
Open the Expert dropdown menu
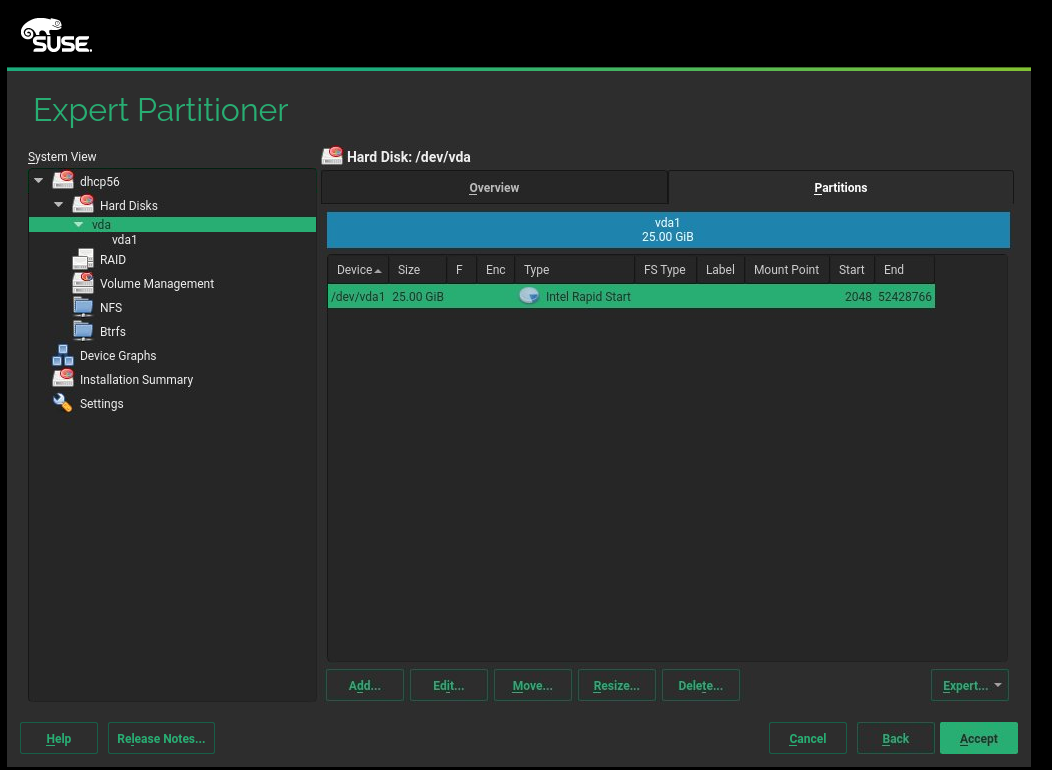click(x=969, y=686)
